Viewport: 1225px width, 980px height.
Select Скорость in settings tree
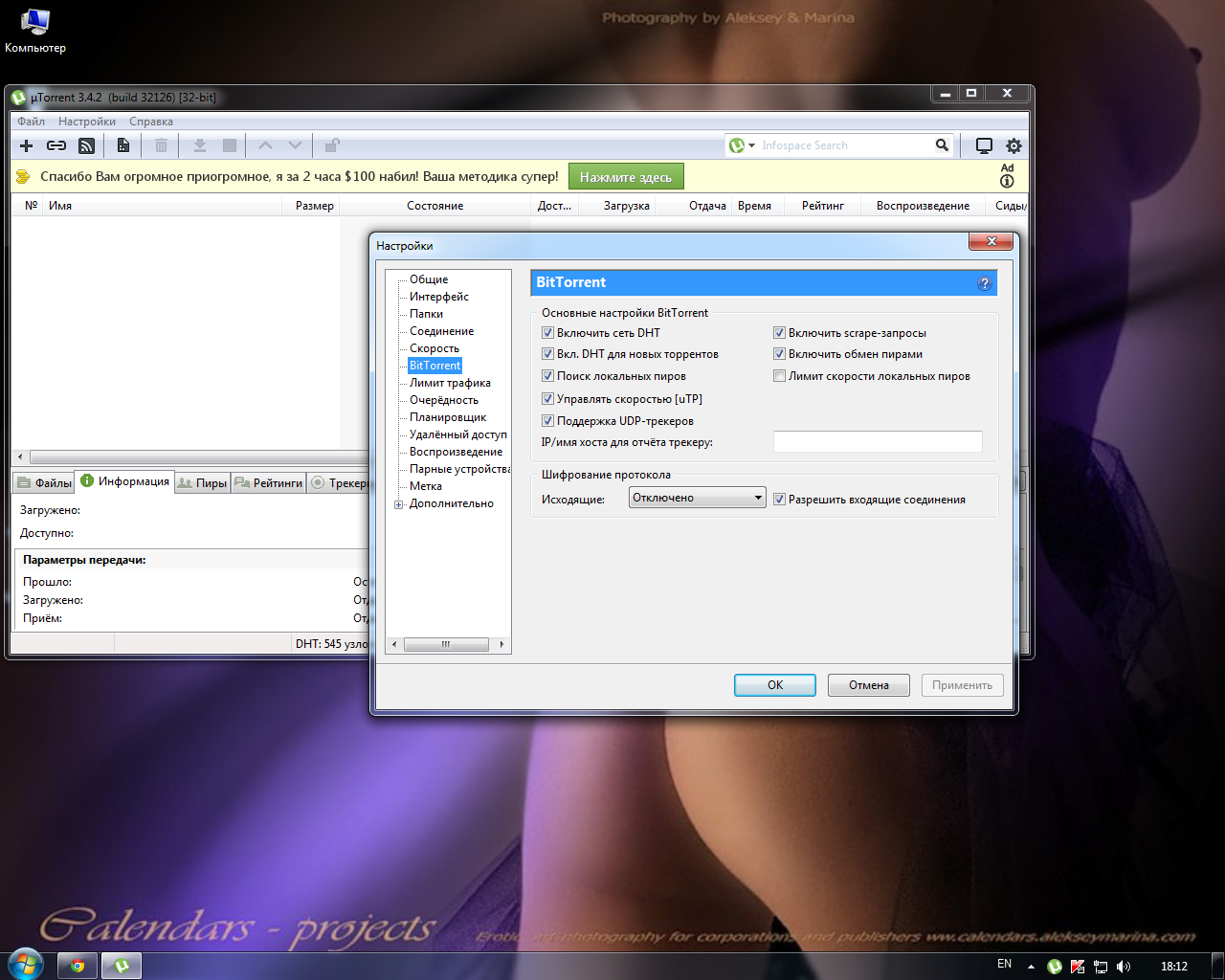(x=434, y=348)
